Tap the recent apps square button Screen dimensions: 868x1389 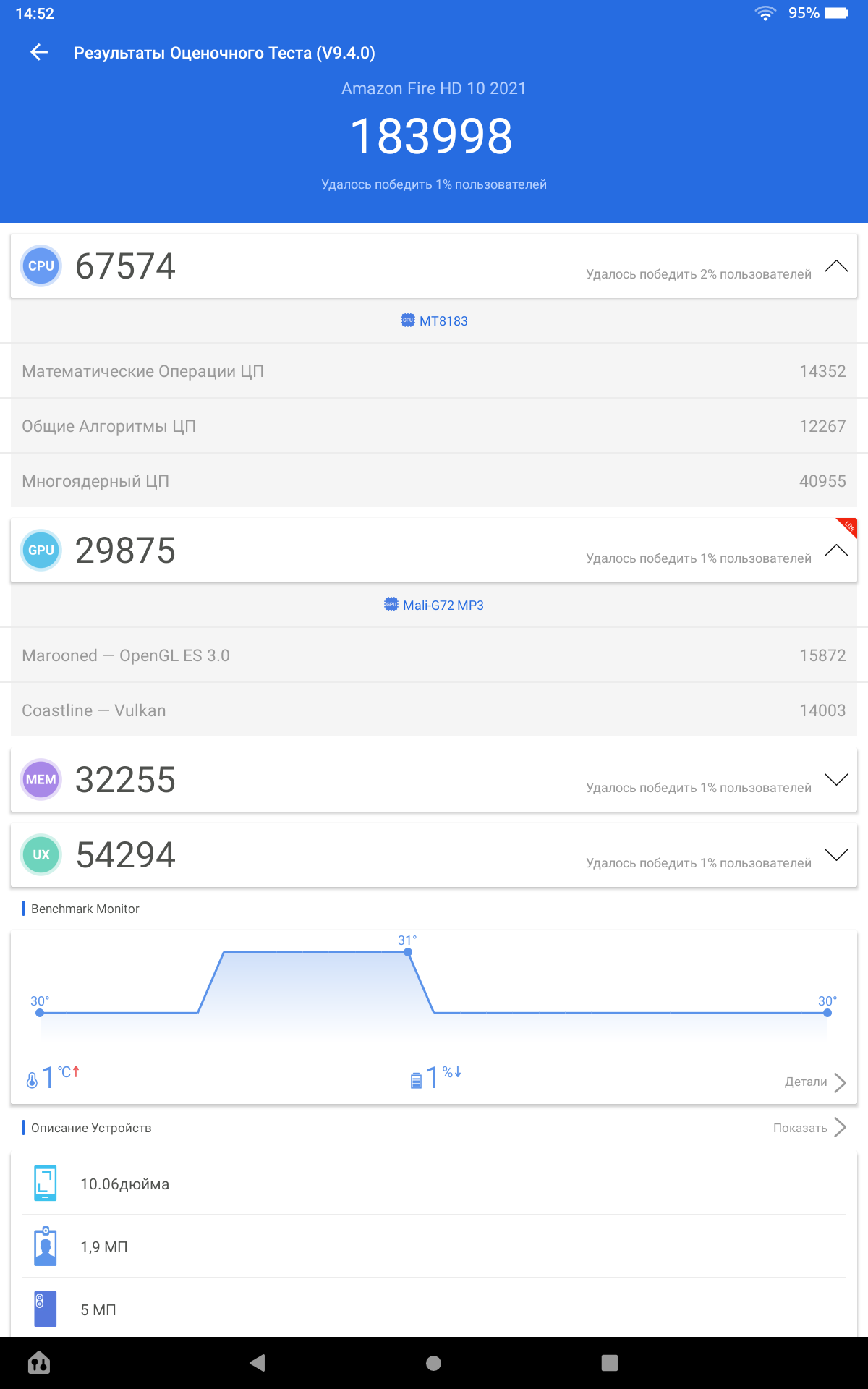[610, 1363]
